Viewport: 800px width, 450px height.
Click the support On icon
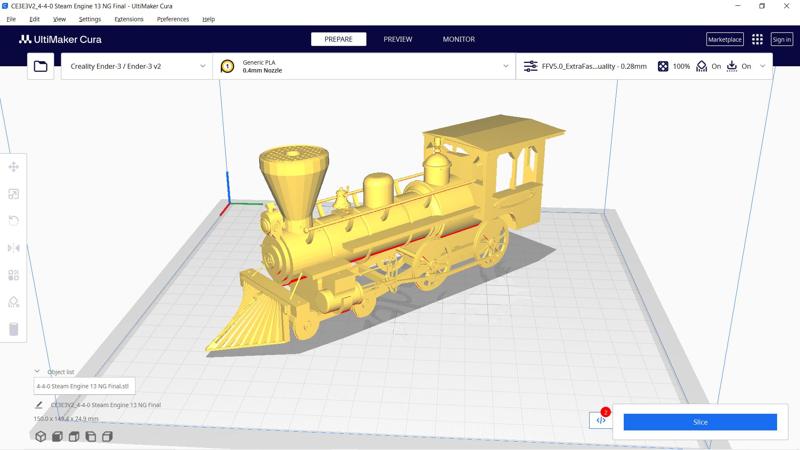(702, 66)
